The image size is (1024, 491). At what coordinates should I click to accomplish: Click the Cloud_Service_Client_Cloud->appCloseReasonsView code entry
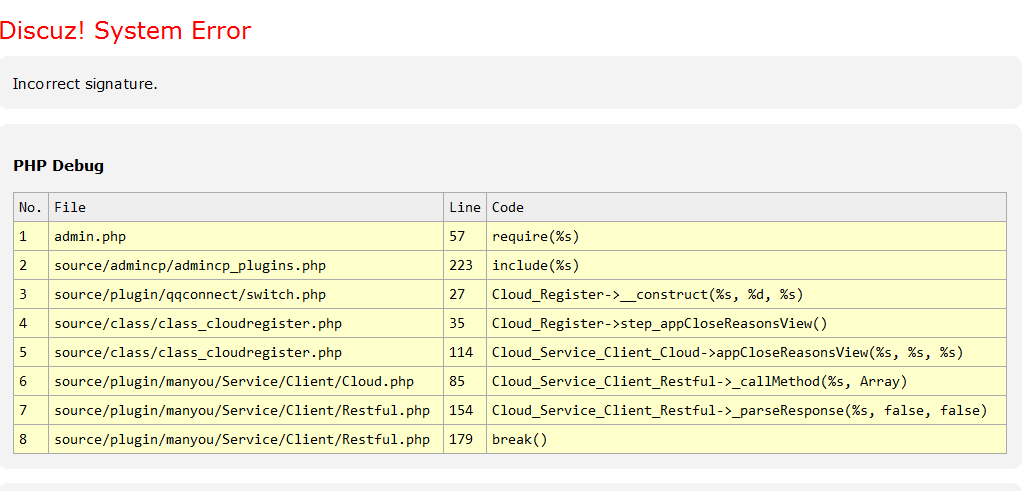click(x=727, y=353)
